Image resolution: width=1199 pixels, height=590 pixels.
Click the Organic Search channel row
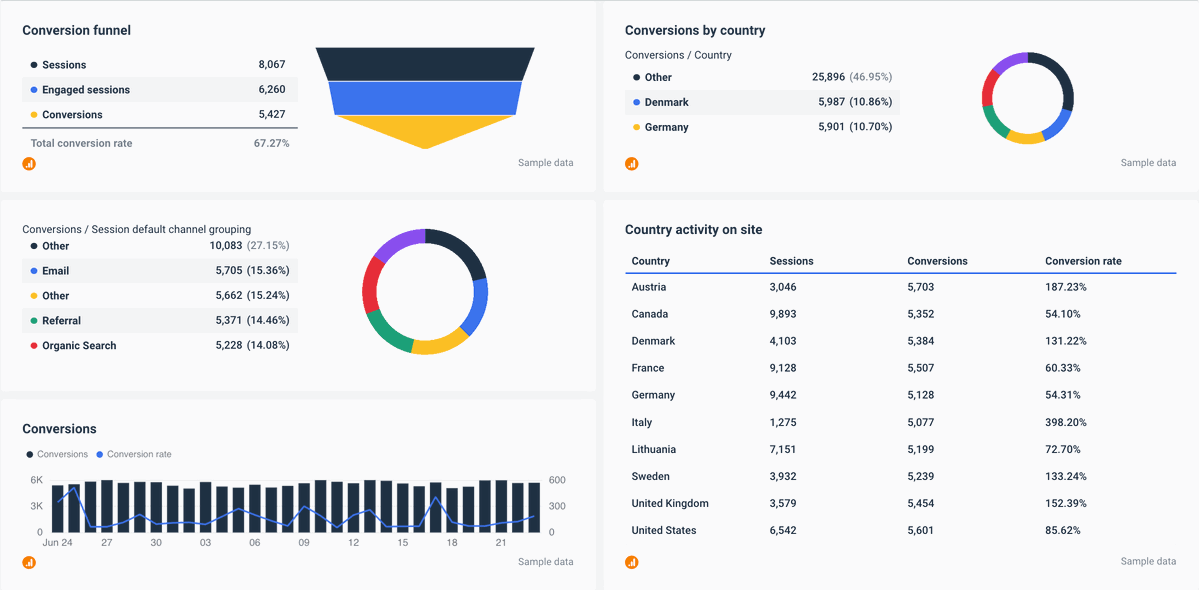pyautogui.click(x=160, y=345)
